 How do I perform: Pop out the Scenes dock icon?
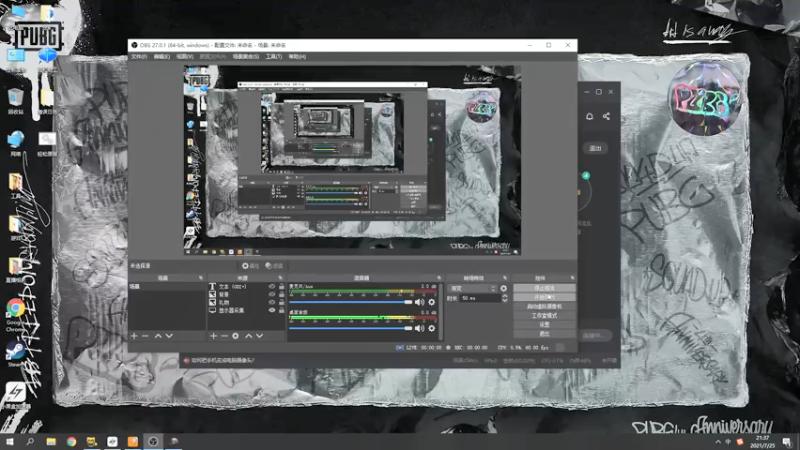[x=201, y=278]
